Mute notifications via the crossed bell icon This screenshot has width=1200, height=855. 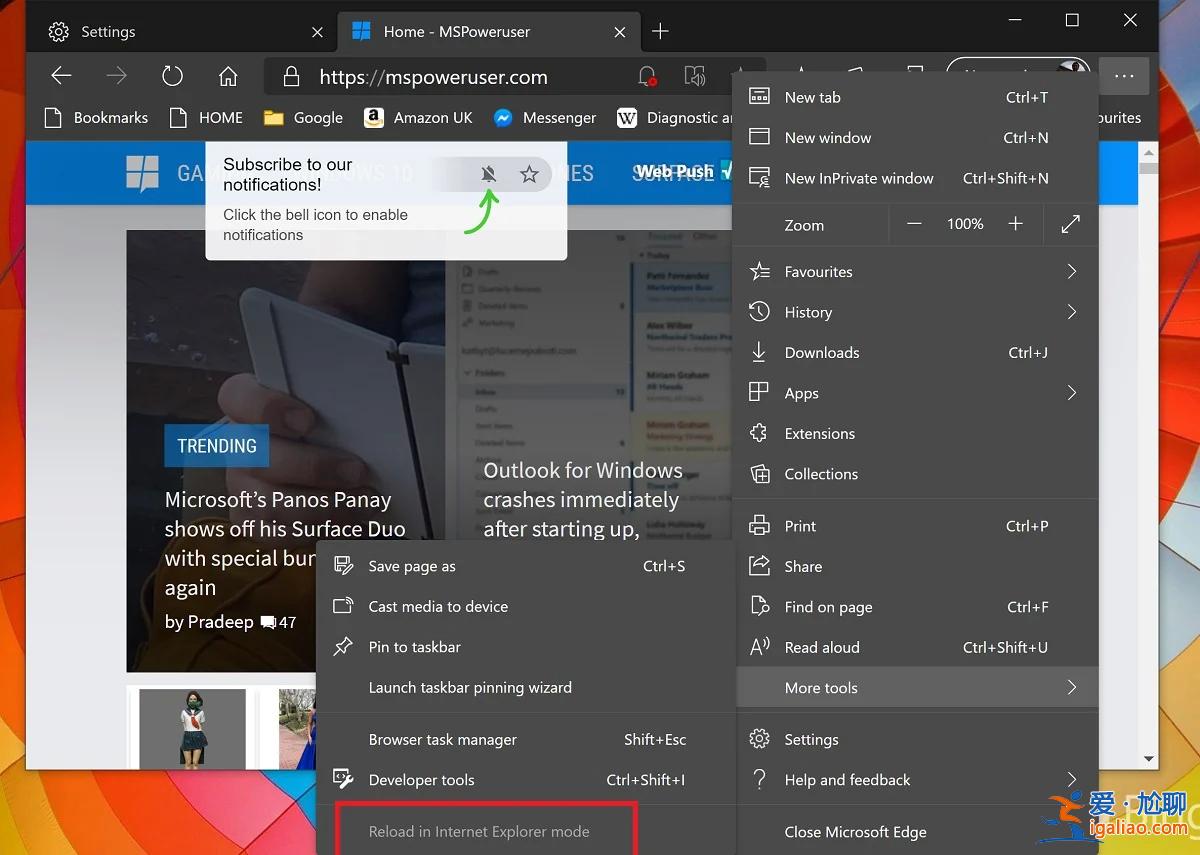489,173
